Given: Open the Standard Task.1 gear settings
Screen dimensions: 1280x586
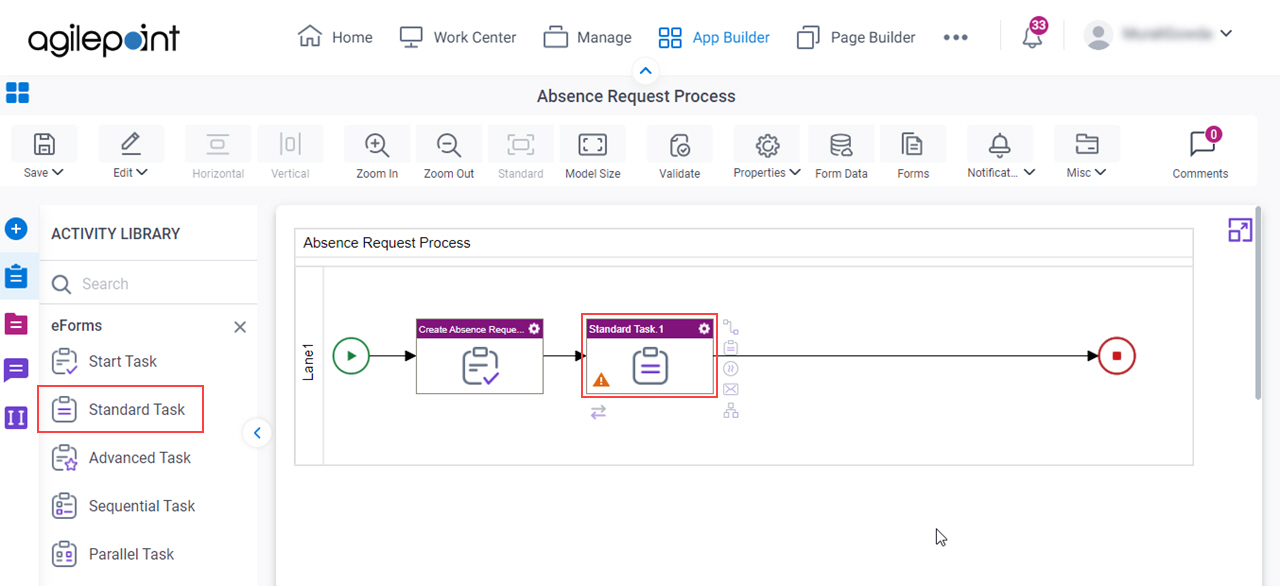Looking at the screenshot, I should point(704,328).
